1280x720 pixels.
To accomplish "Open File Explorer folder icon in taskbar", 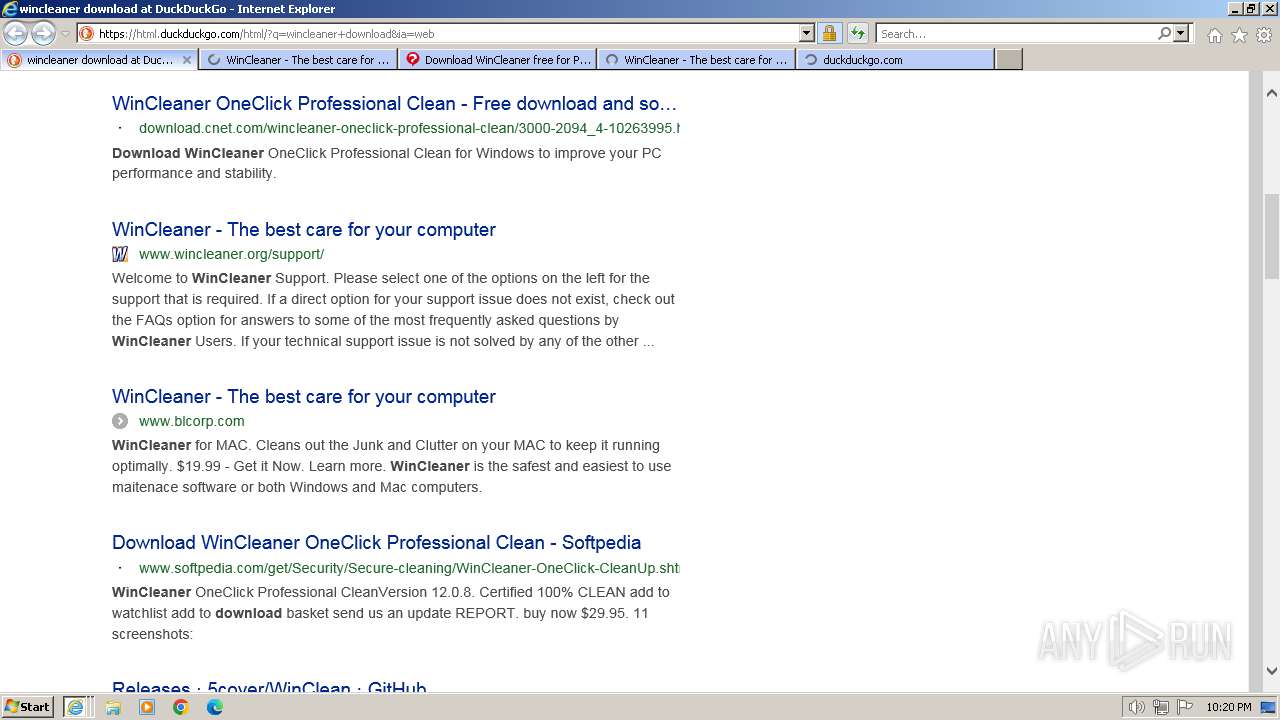I will (113, 707).
